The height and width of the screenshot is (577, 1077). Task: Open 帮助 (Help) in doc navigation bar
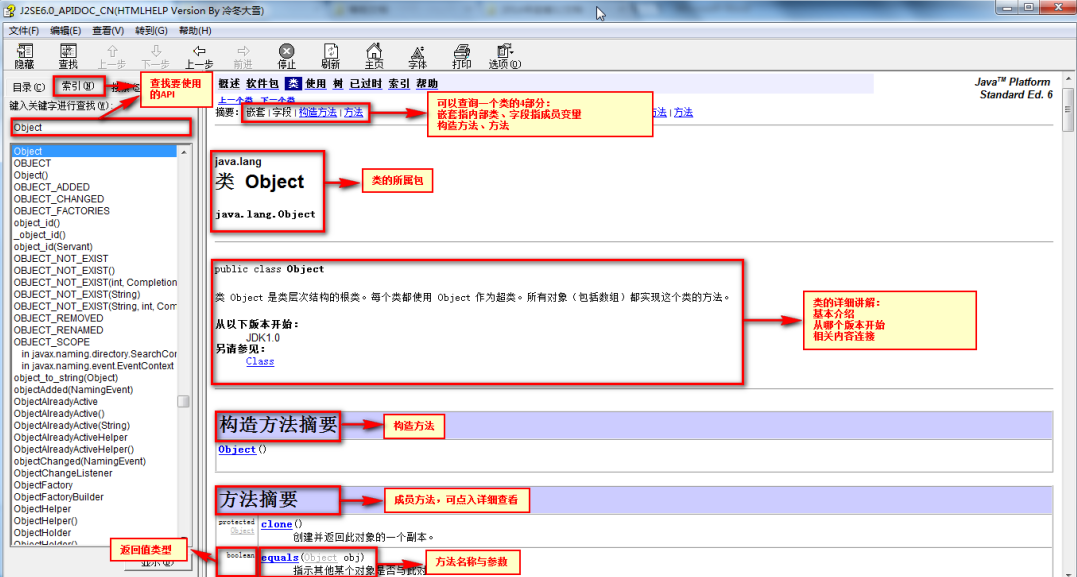(x=427, y=84)
